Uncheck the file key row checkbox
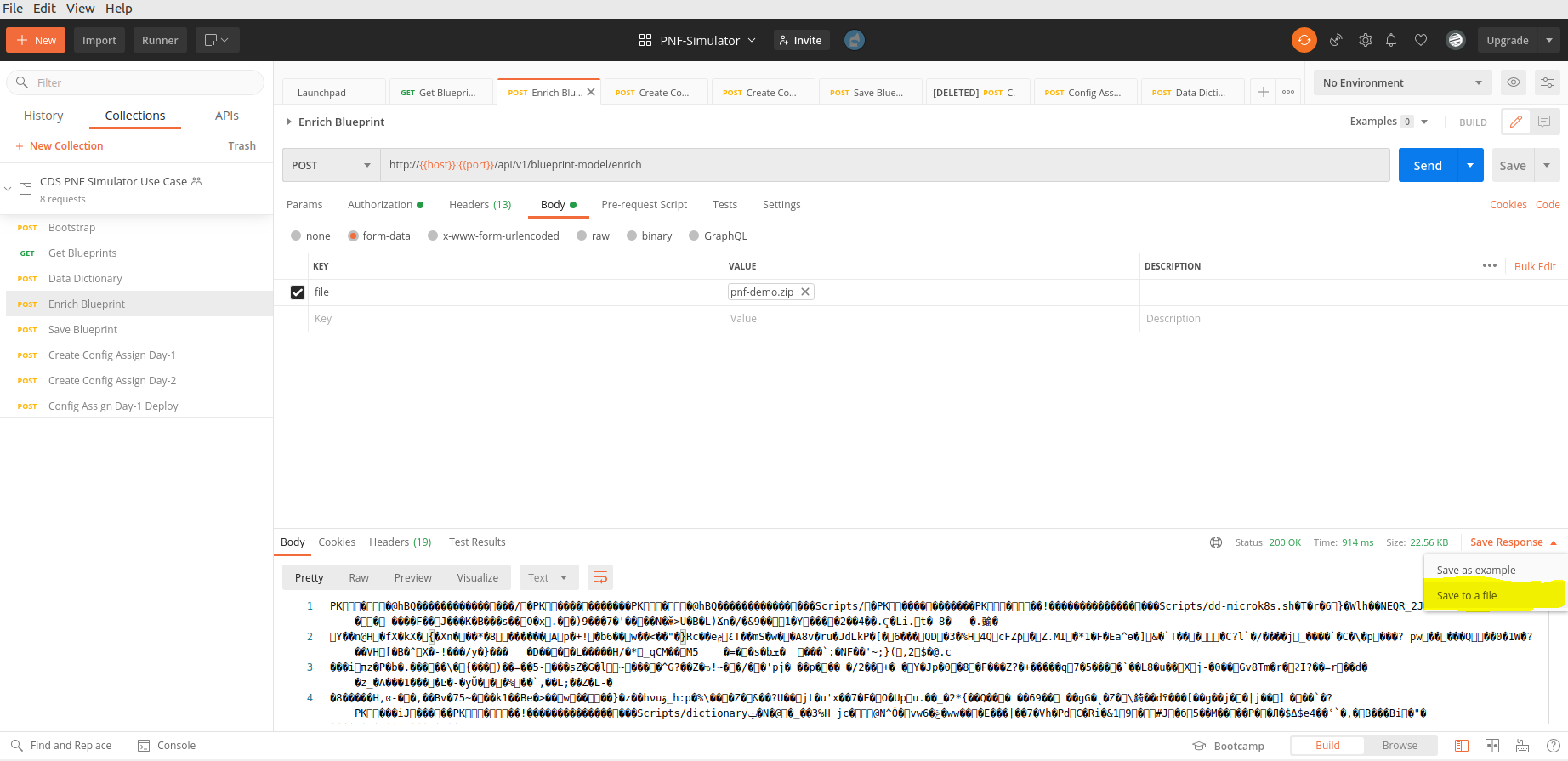The image size is (1568, 761). pos(298,292)
